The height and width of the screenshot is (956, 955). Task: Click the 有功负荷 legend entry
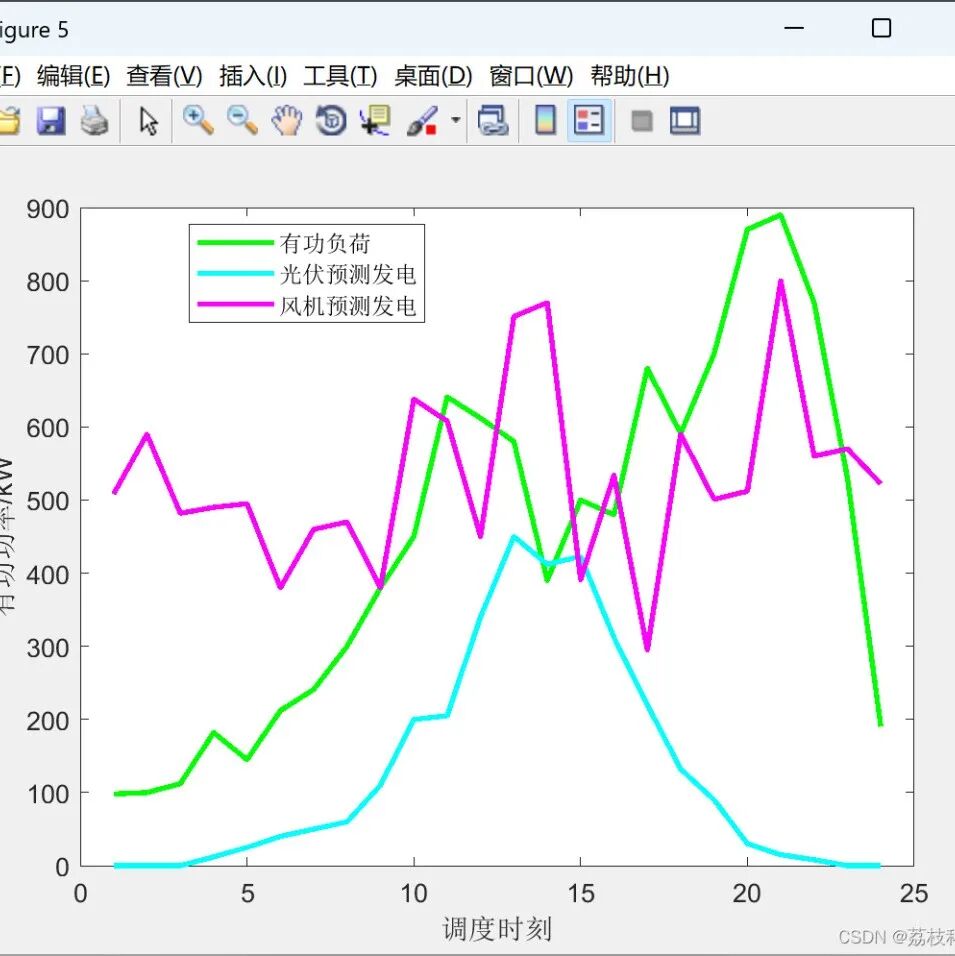coord(325,243)
